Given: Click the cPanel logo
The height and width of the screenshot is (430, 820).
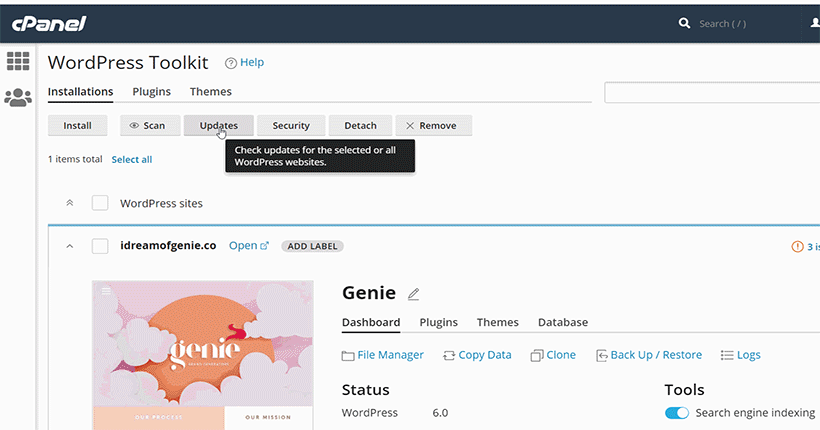Looking at the screenshot, I should [49, 24].
